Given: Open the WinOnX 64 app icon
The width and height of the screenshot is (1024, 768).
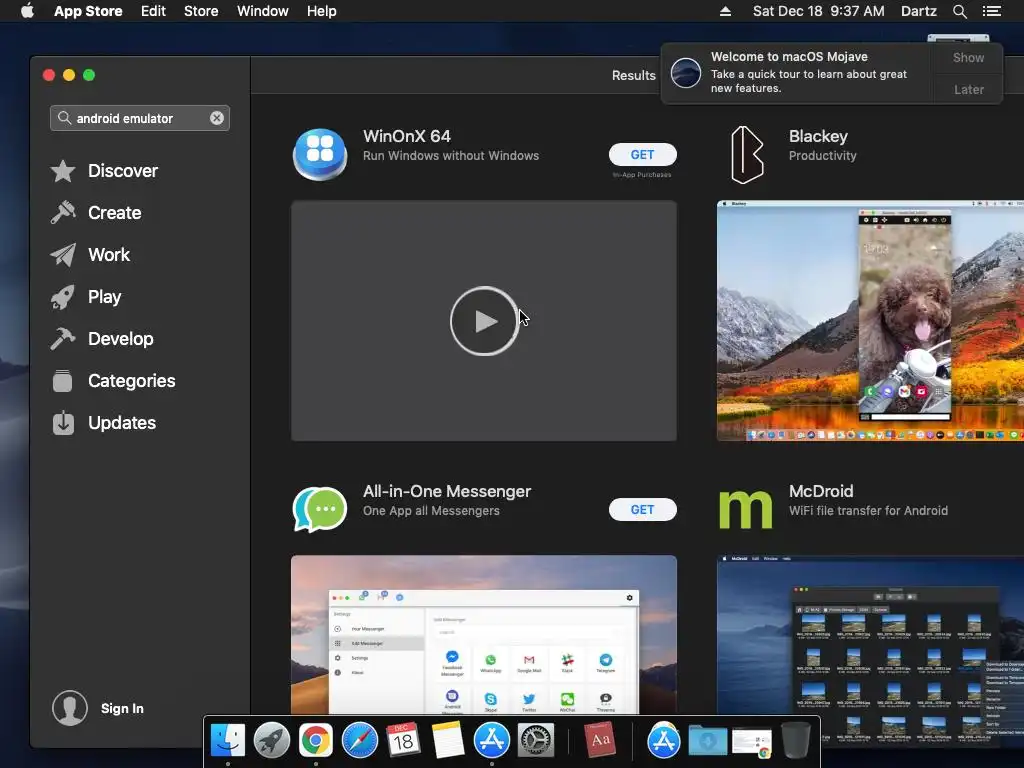Looking at the screenshot, I should point(320,155).
